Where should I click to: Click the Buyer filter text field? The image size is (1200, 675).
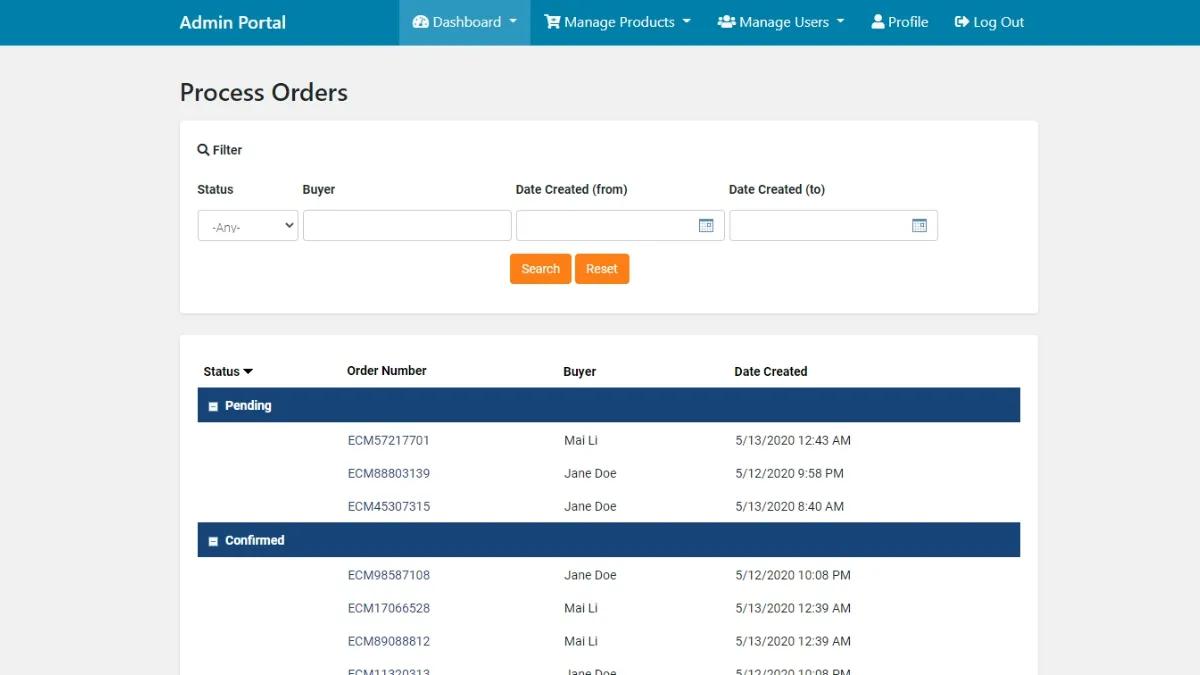[407, 226]
